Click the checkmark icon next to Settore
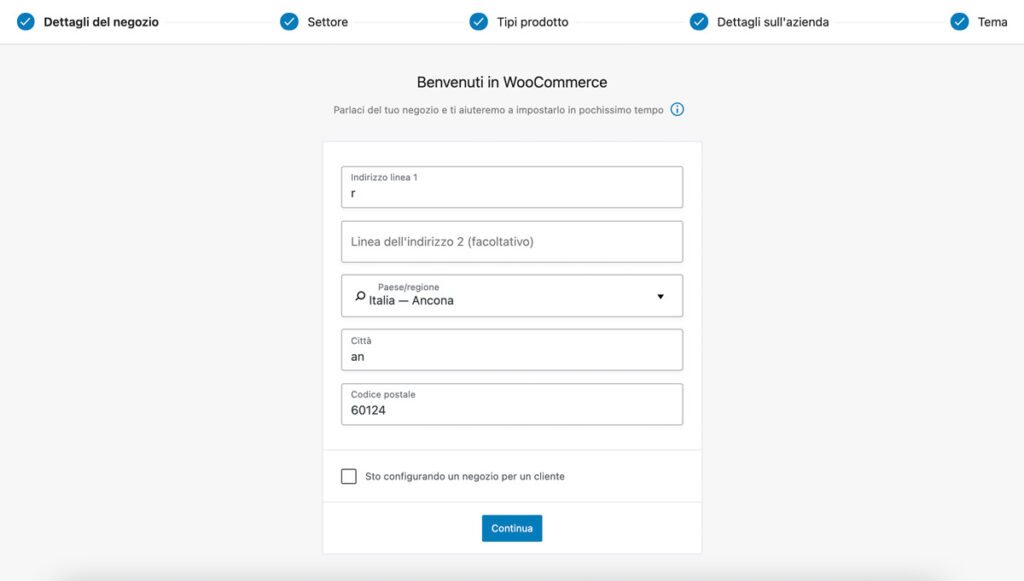 [289, 22]
